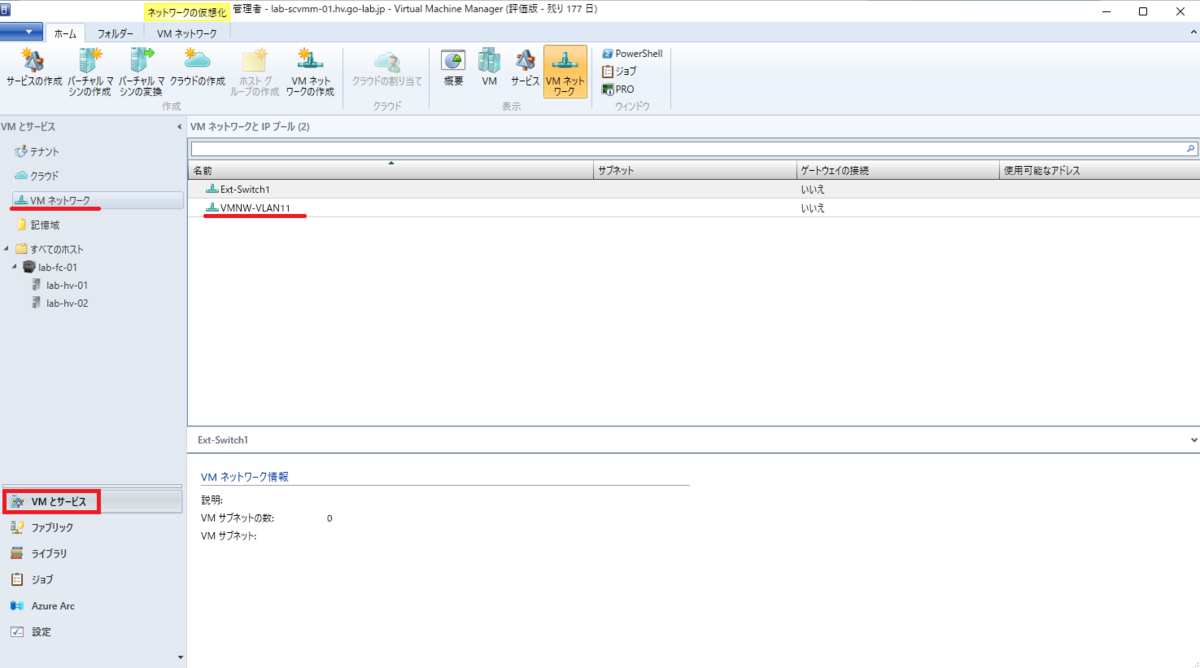1200x668 pixels.
Task: Switch to the Services (サービス) view
Action: coord(525,68)
